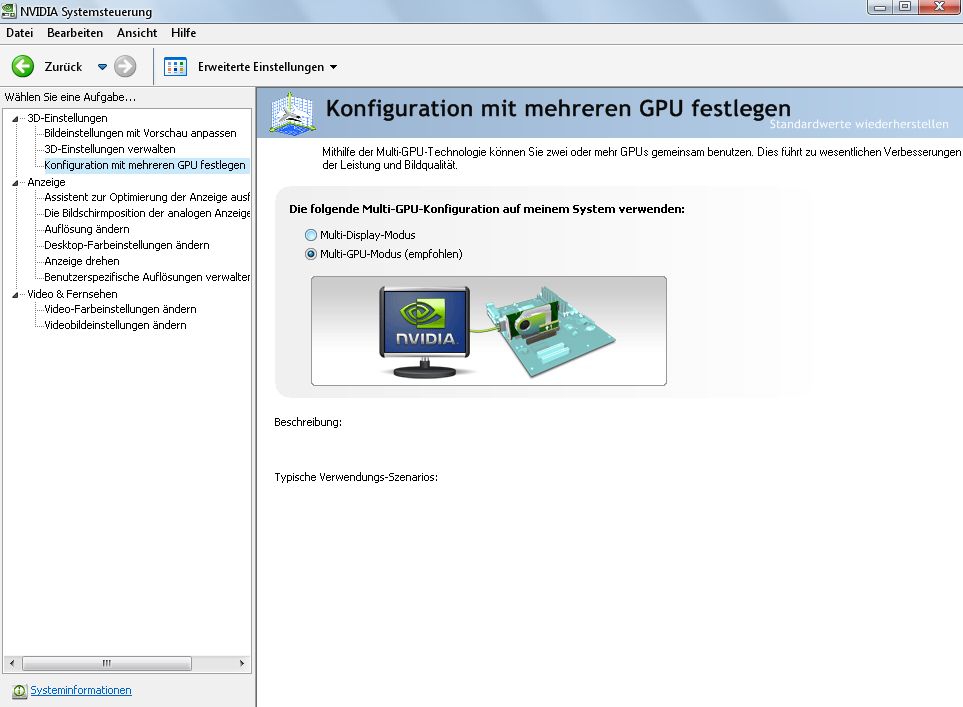Viewport: 963px width, 707px height.
Task: Click the 3D-Einstellungen category label
Action: pos(67,117)
